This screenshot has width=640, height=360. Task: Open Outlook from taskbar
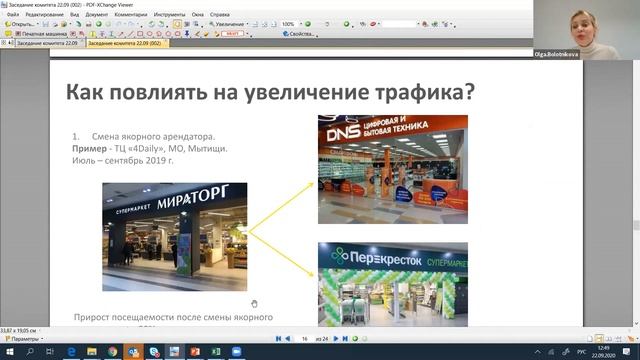coord(133,351)
